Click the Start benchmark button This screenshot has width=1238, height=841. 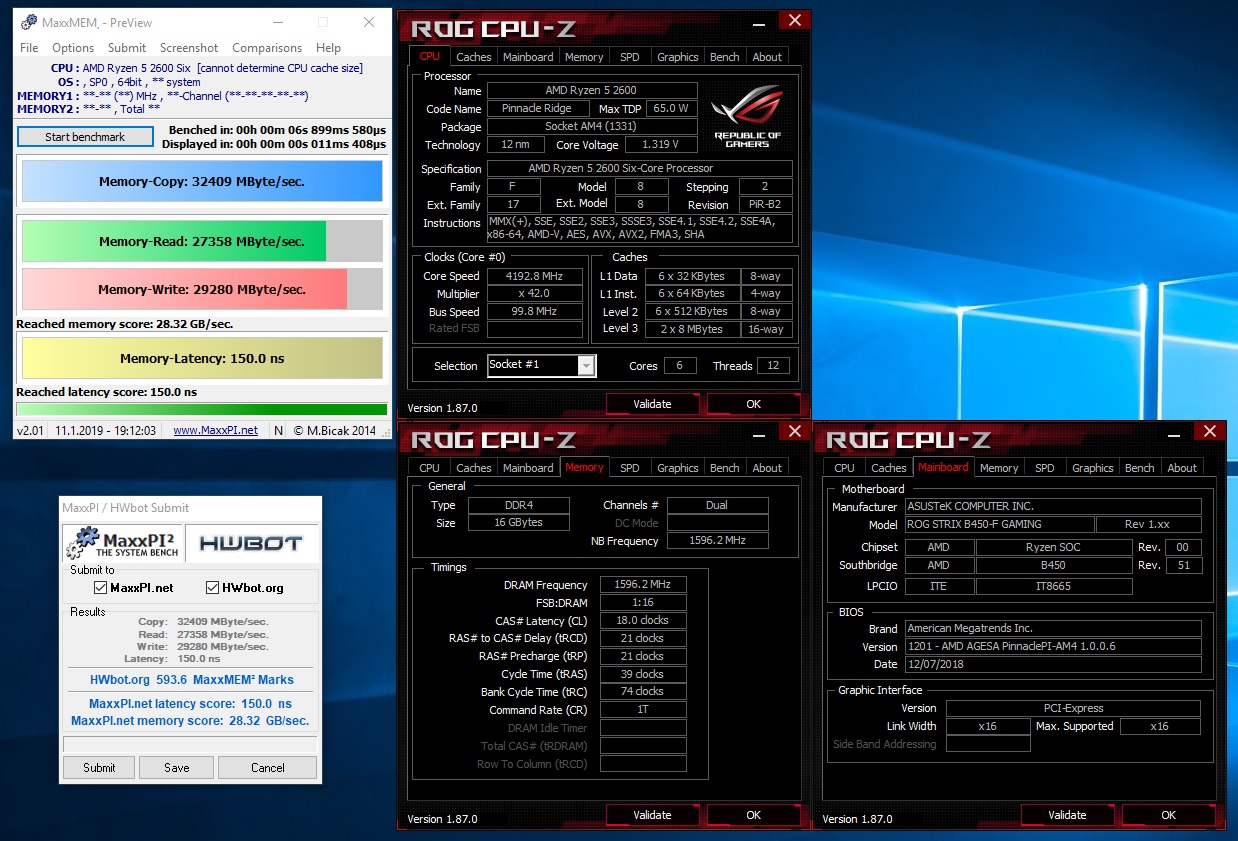click(x=85, y=137)
